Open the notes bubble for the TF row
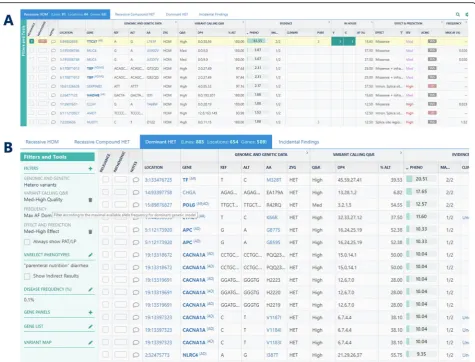The image size is (475, 362). click(x=136, y=180)
